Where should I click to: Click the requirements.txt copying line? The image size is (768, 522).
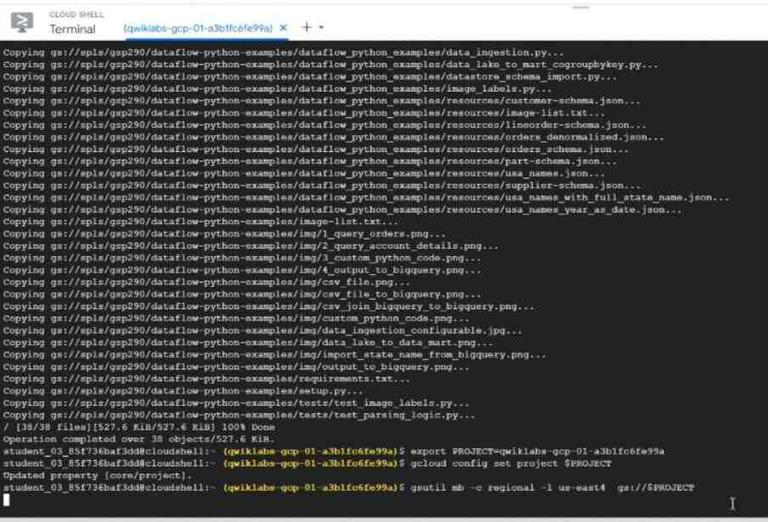(x=206, y=379)
